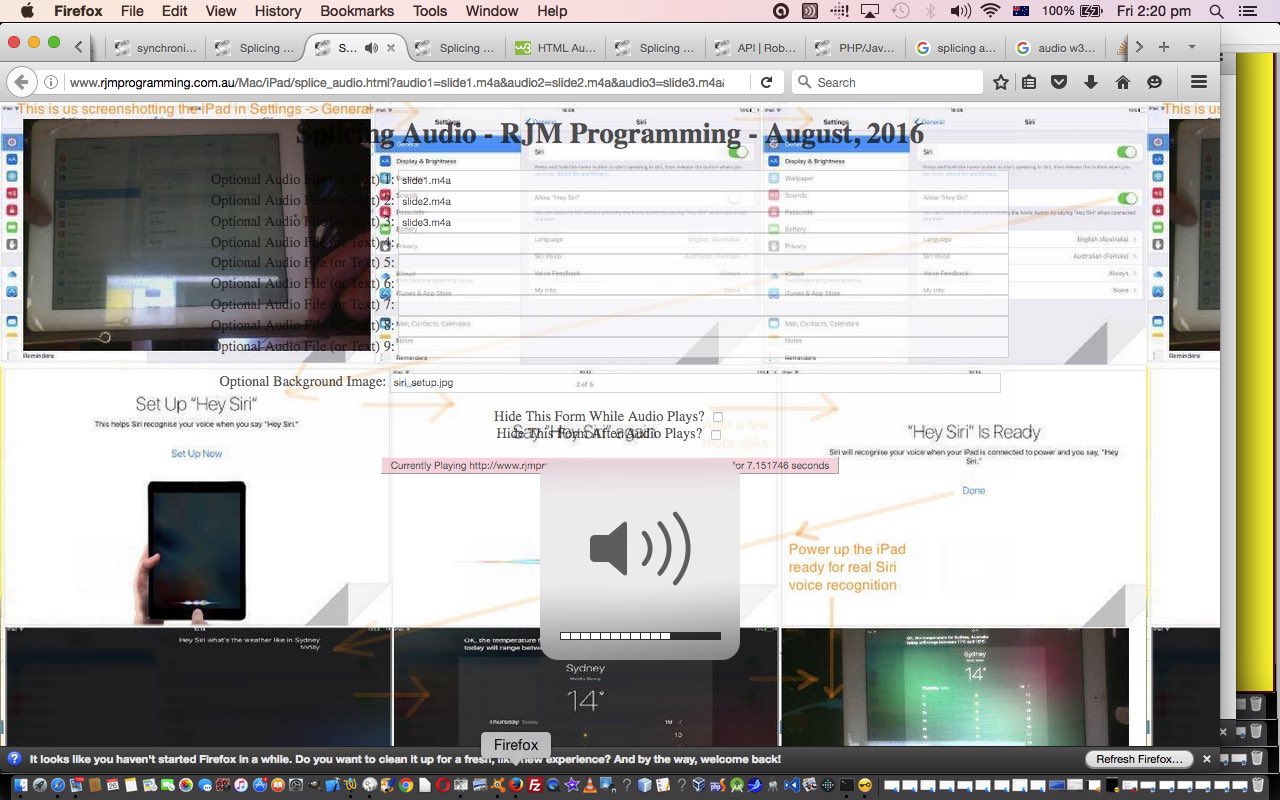Viewport: 1280px width, 800px height.
Task: Open the bookmarks list icon
Action: pyautogui.click(x=1029, y=82)
